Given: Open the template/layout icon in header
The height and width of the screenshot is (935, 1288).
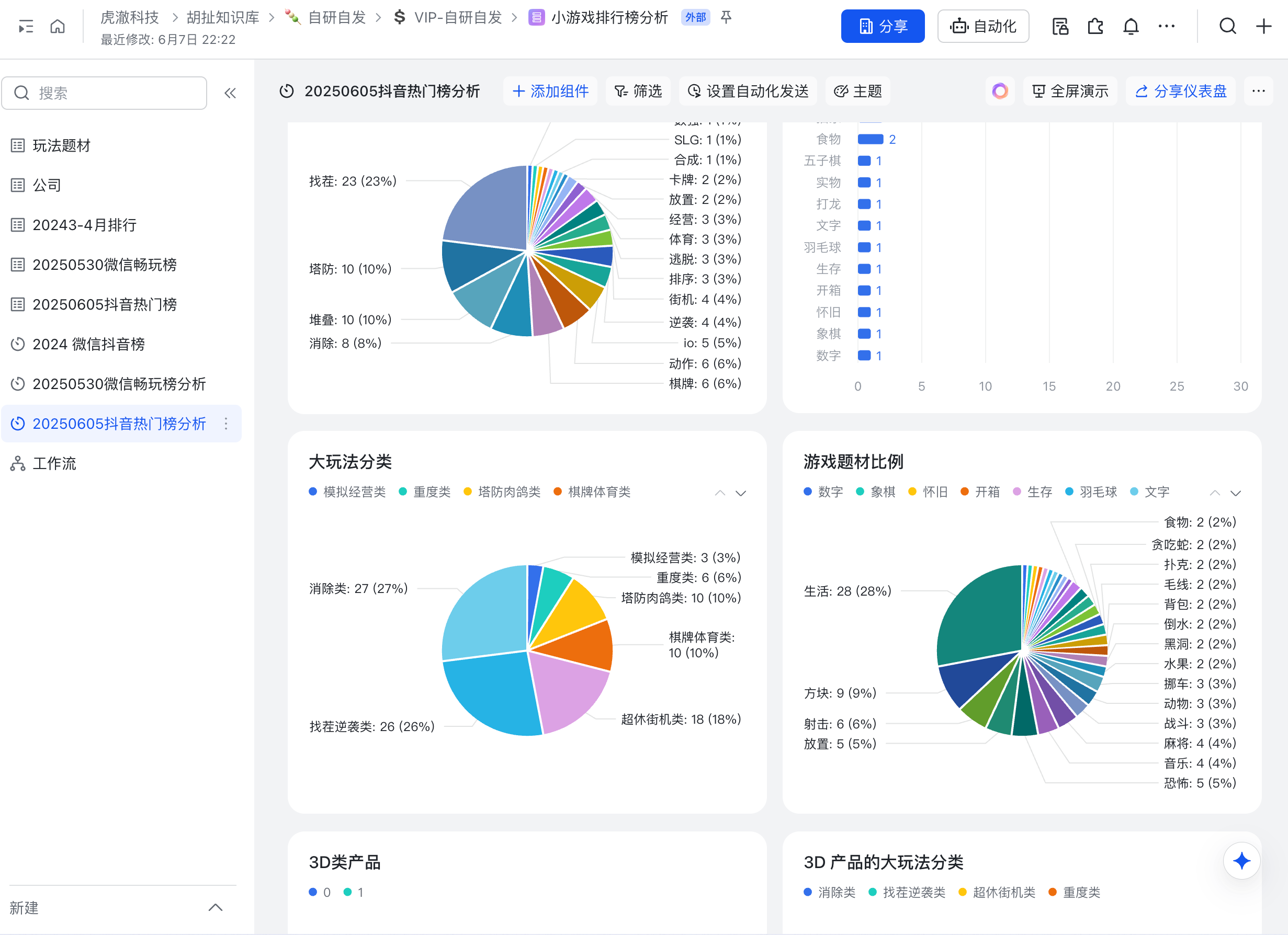Looking at the screenshot, I should coord(1060,26).
